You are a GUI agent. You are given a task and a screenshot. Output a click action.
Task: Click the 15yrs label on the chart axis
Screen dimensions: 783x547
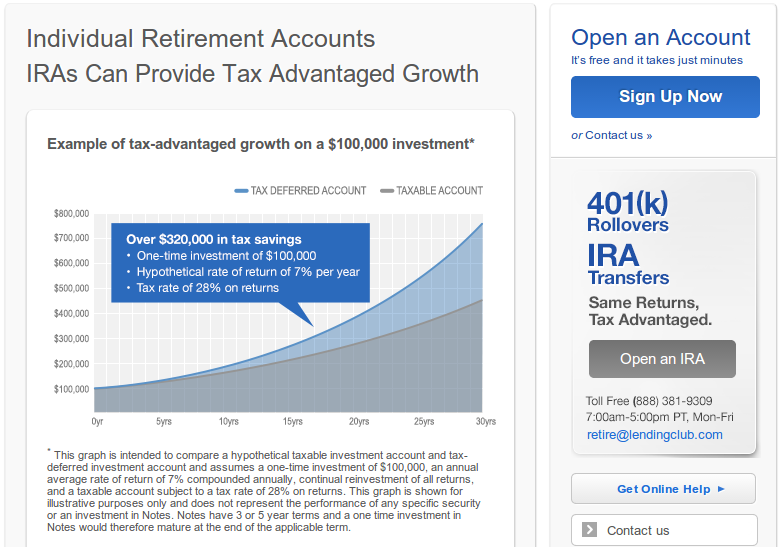tap(293, 422)
